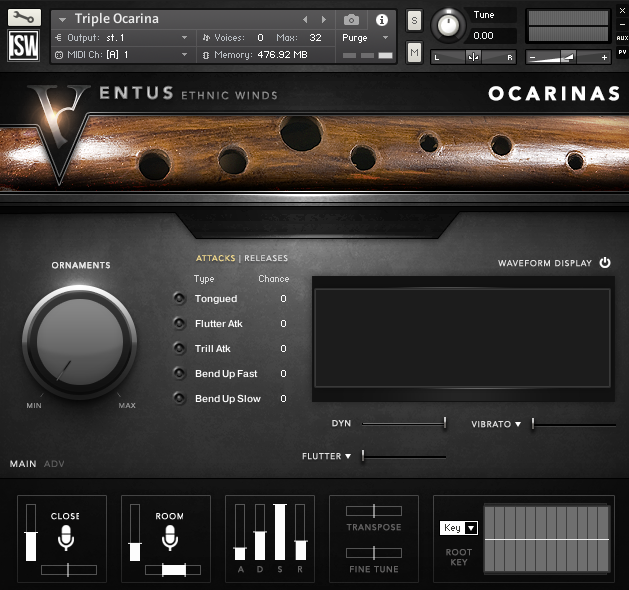629x590 pixels.
Task: Enable the Bend Up Slow toggle
Action: click(179, 398)
